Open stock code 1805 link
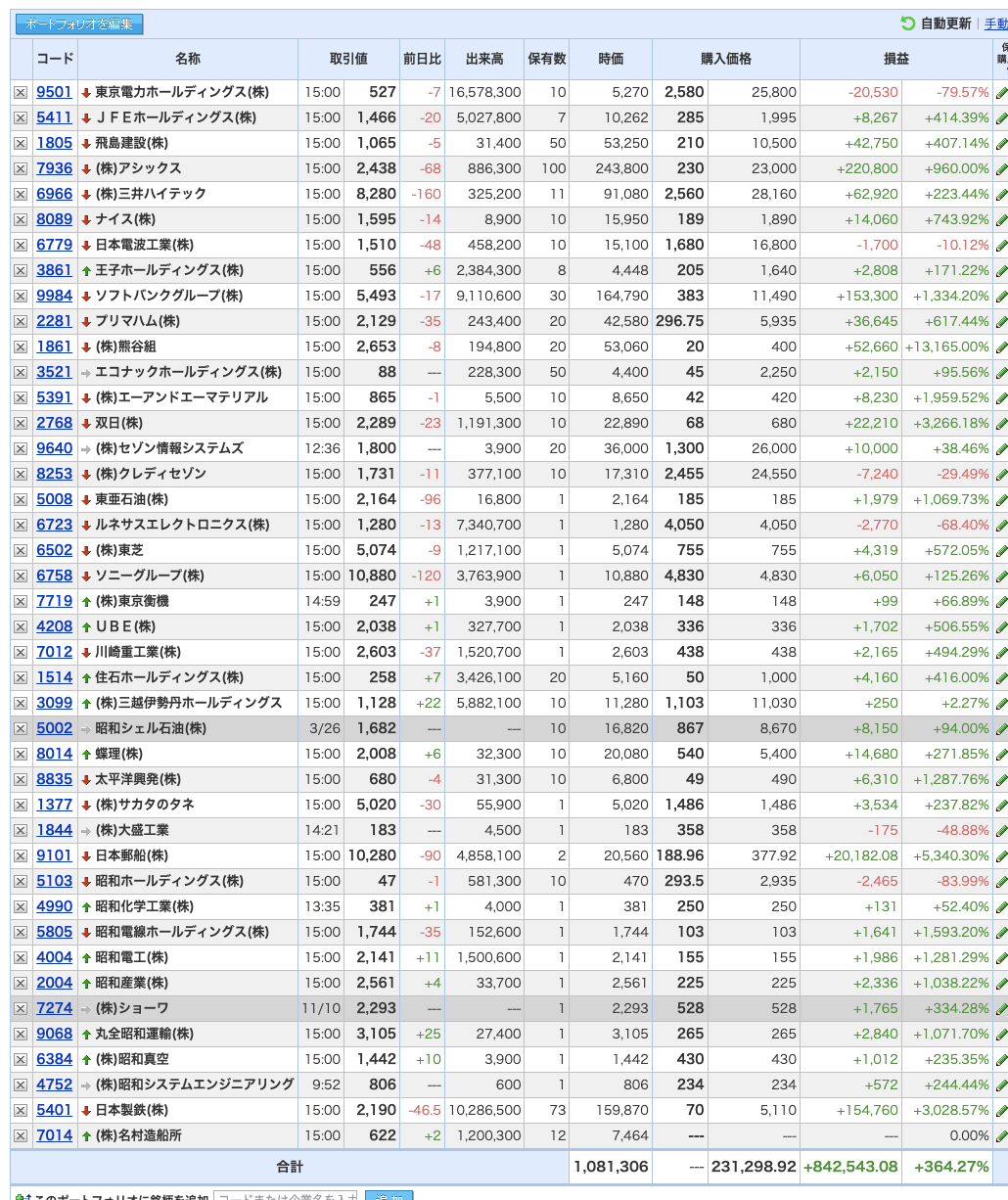 coord(55,143)
